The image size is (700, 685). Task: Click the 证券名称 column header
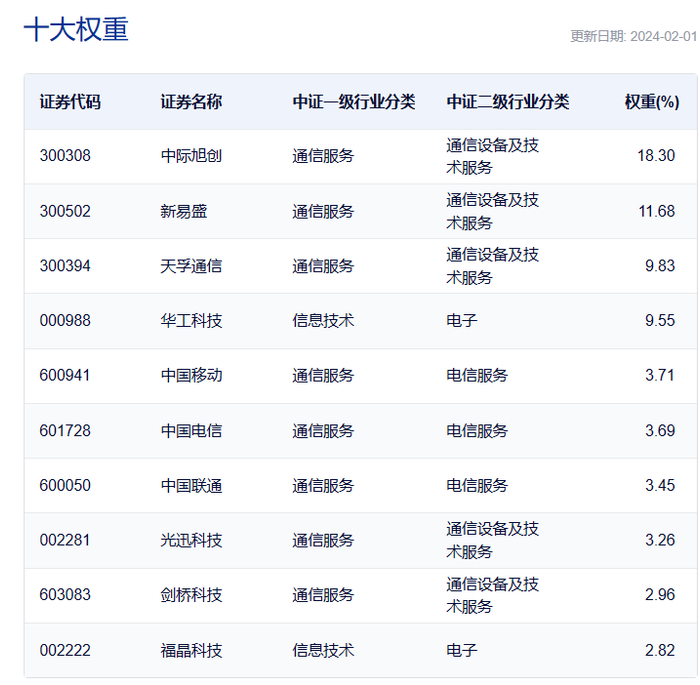coord(191,102)
